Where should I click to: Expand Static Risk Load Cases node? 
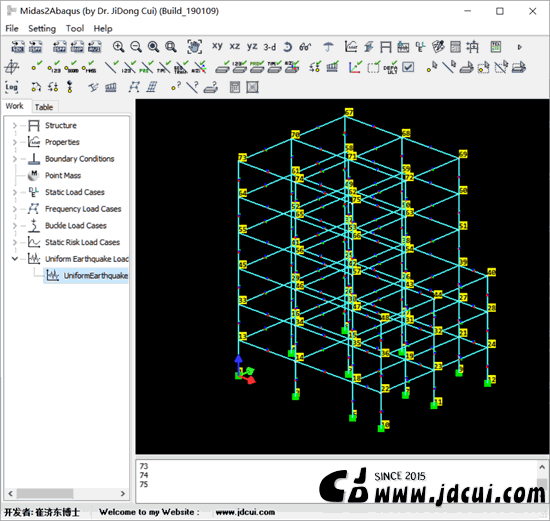[x=14, y=242]
